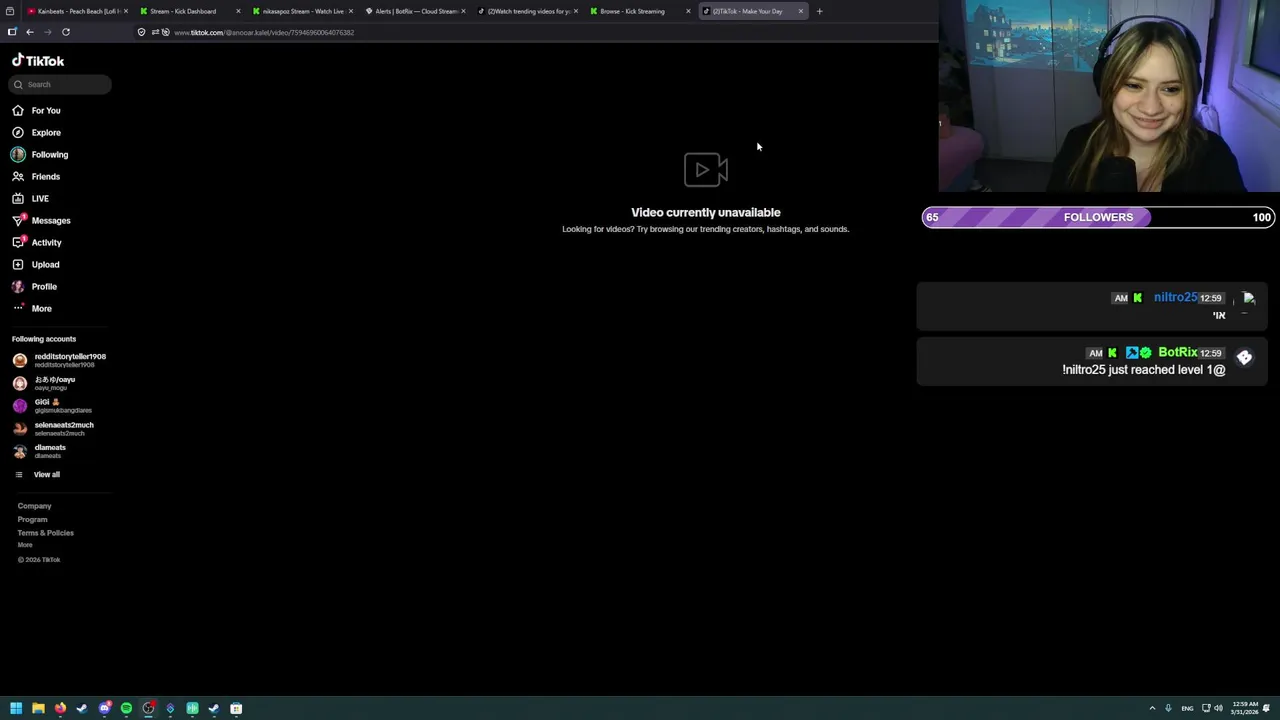Open Discord from the taskbar

click(x=104, y=708)
